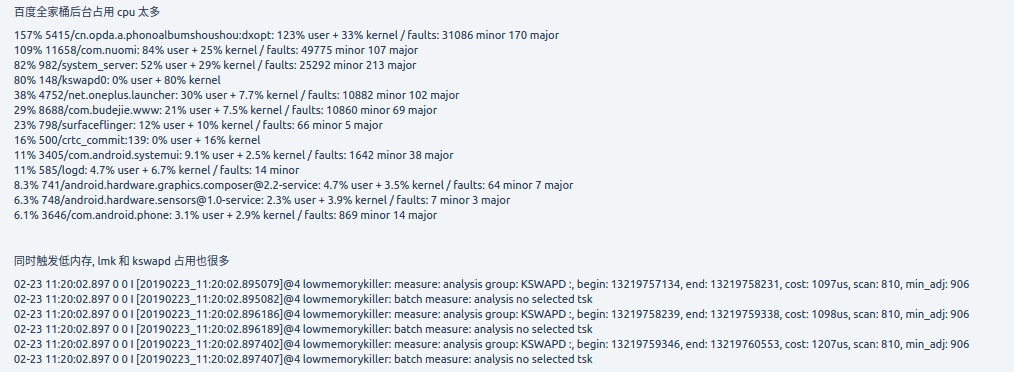The image size is (1014, 372).
Task: Select the log line with cost 1207us
Action: [491, 344]
